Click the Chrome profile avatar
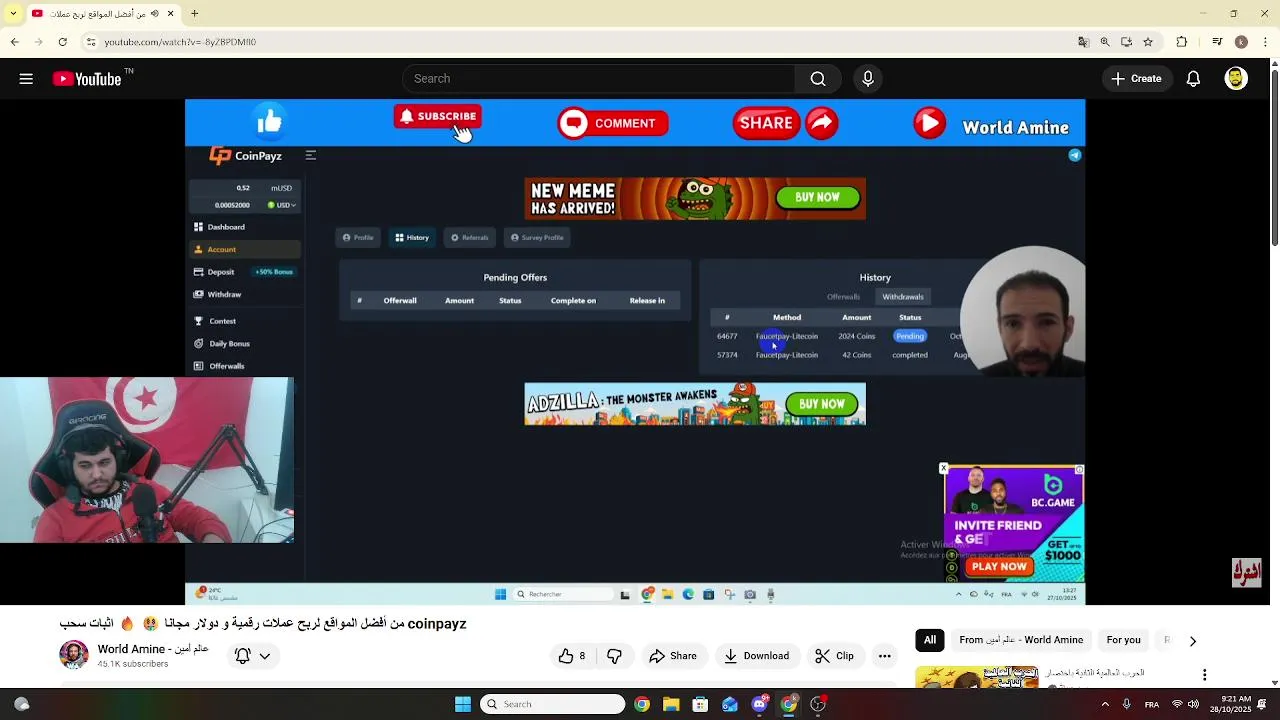 coord(1241,42)
